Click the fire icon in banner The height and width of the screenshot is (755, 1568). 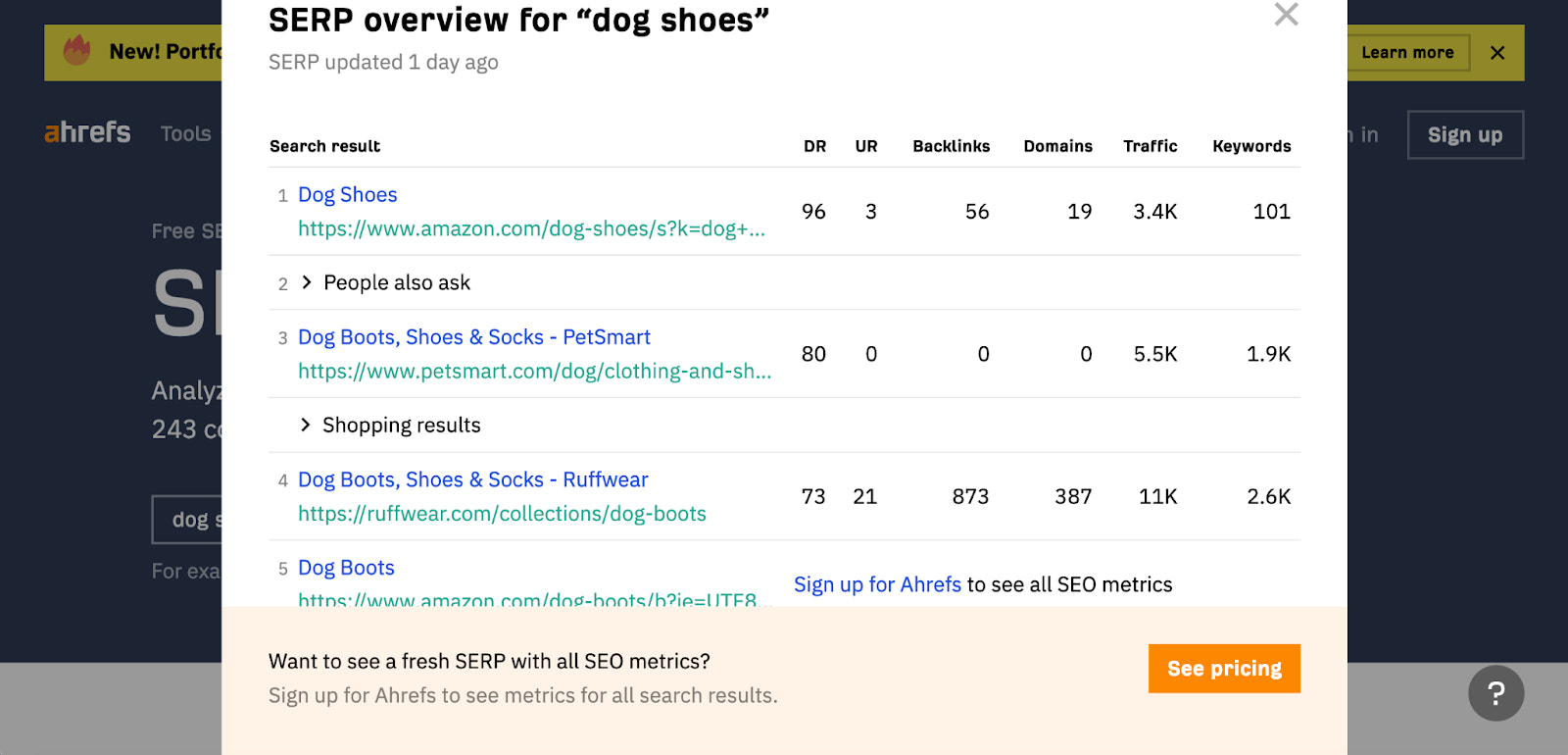(77, 50)
